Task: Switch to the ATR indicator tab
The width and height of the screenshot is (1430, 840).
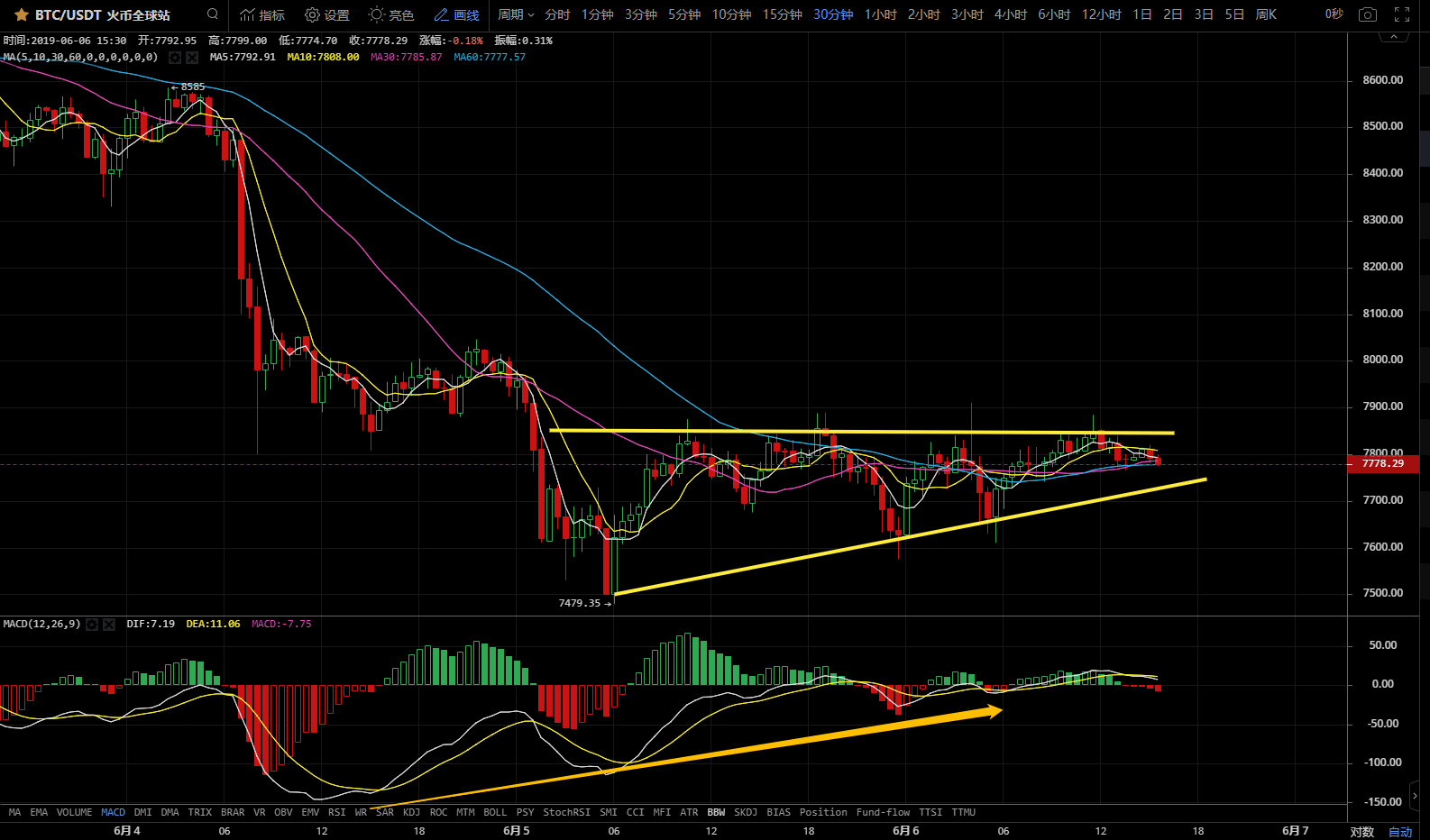Action: [x=689, y=812]
